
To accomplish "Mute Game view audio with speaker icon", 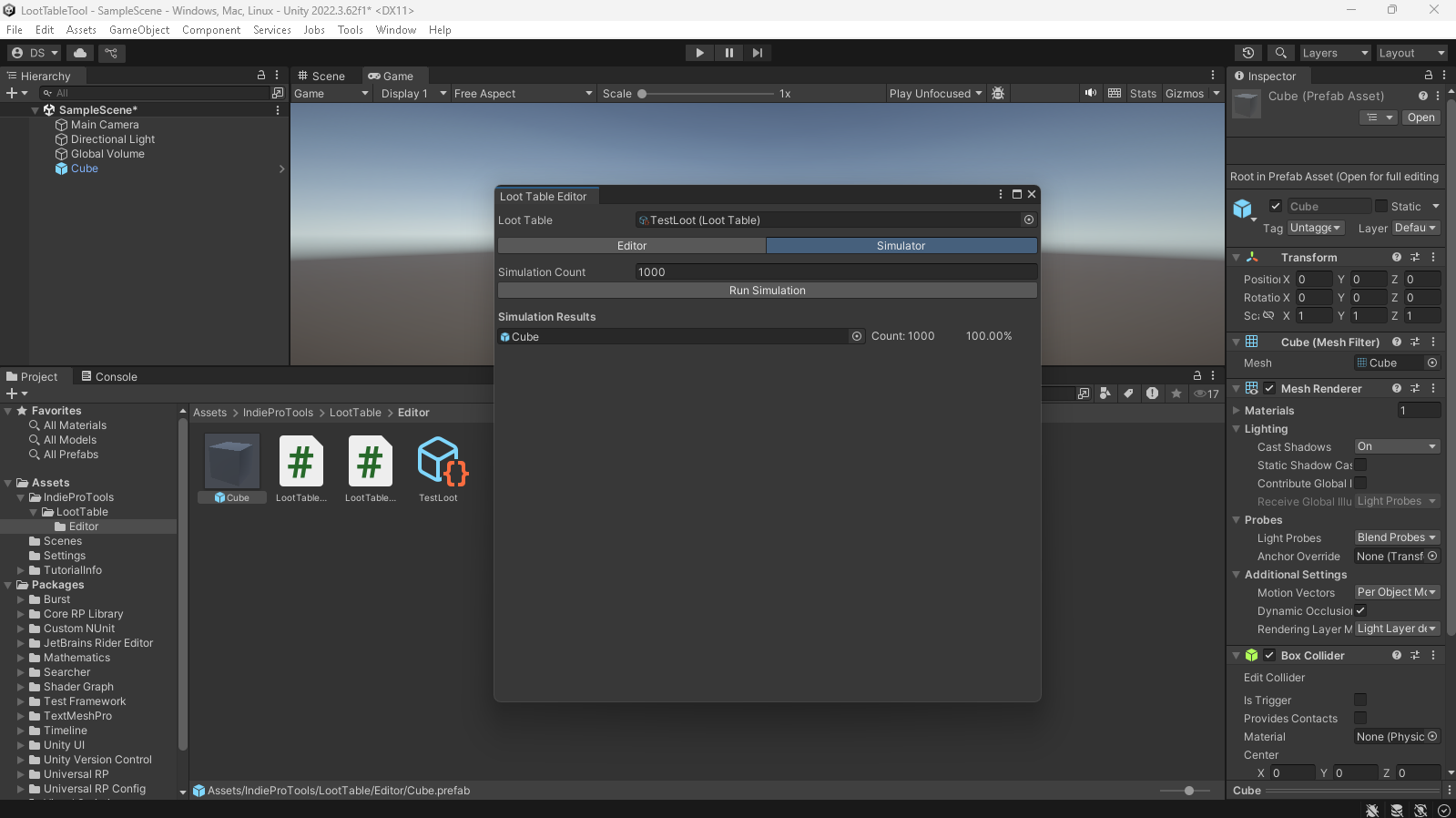I will [x=1090, y=93].
